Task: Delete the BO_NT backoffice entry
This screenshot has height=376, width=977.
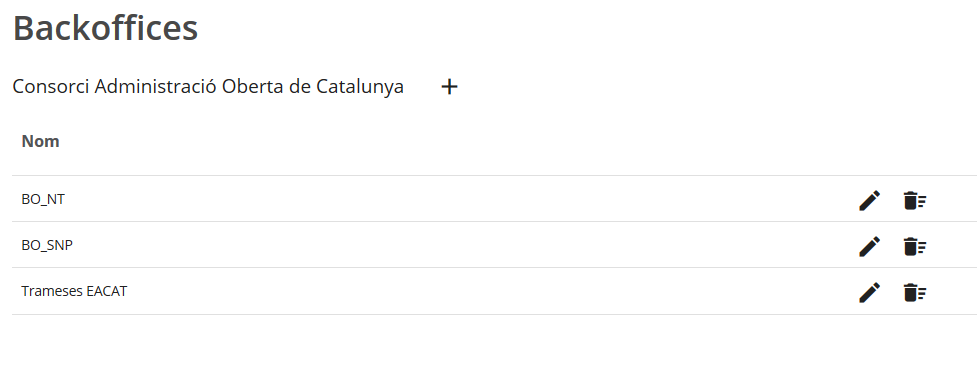Action: 915,201
